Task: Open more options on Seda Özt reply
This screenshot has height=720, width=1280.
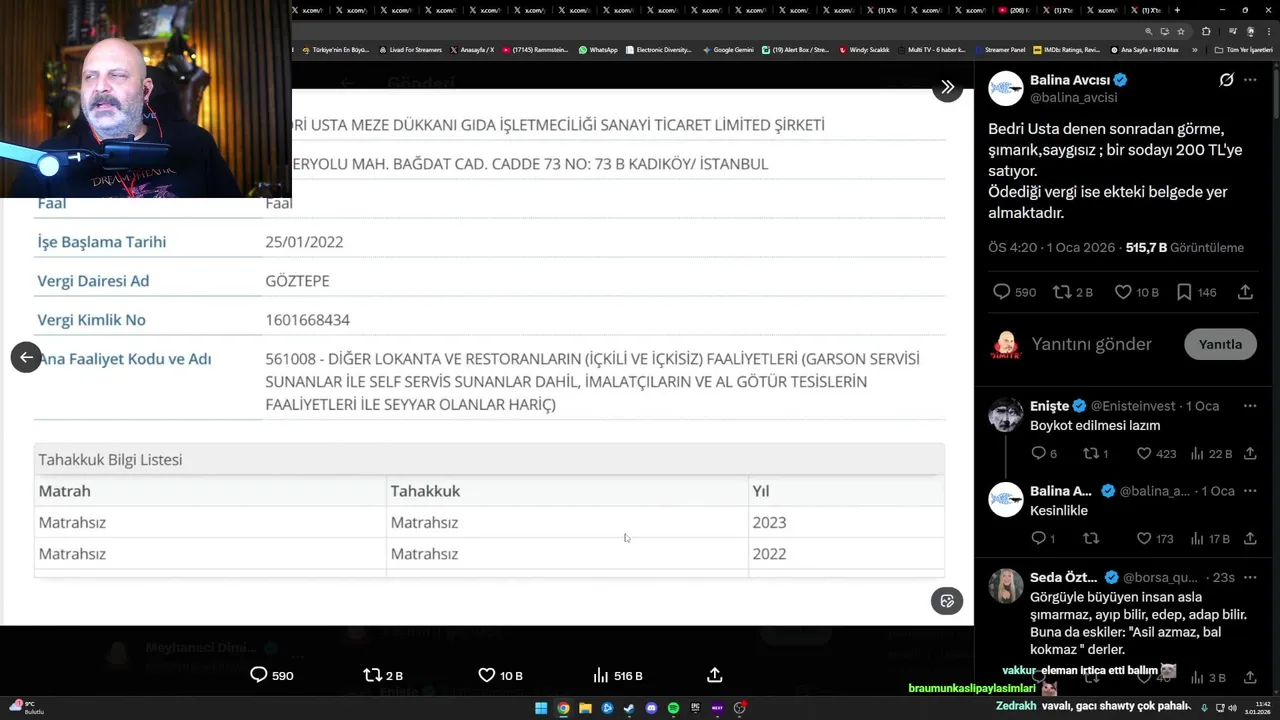Action: tap(1250, 577)
